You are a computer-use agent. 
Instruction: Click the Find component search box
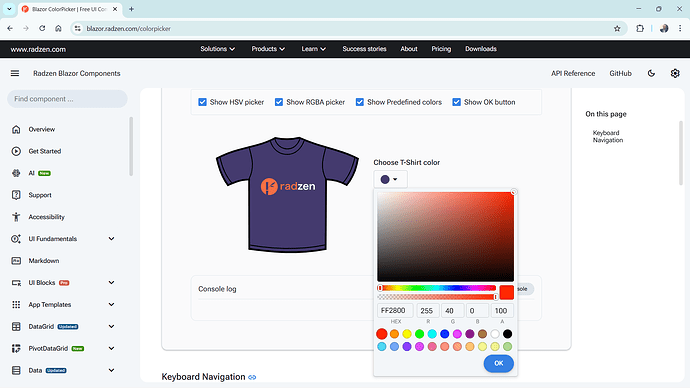click(67, 99)
